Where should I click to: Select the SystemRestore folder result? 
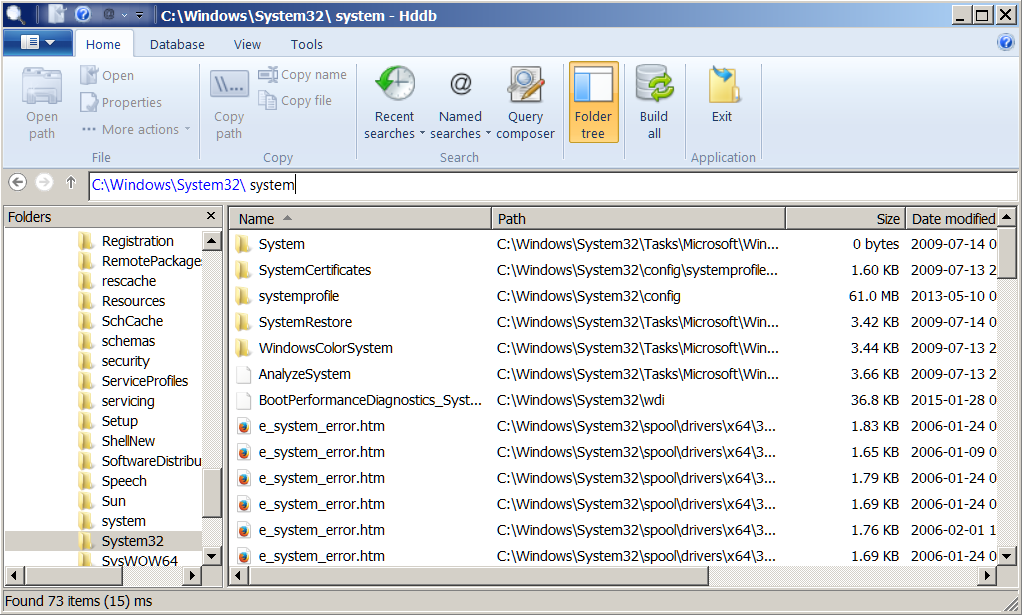tap(613, 322)
